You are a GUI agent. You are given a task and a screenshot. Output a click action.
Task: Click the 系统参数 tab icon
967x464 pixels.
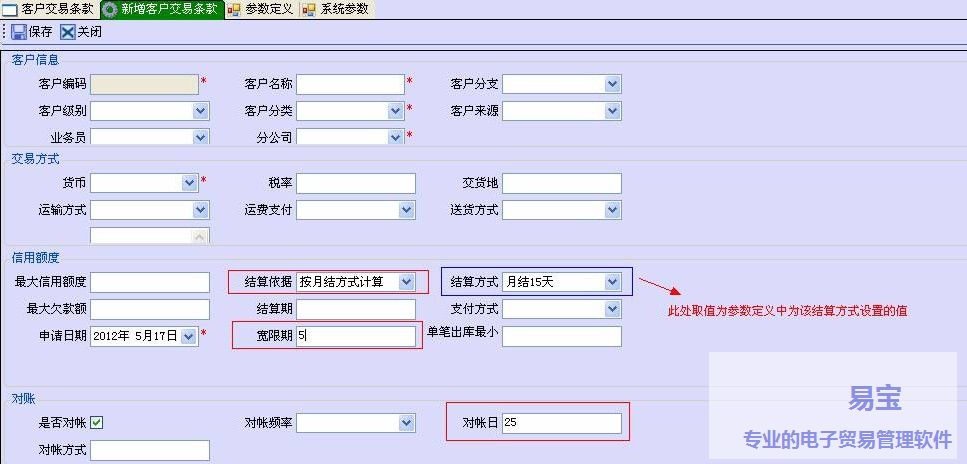click(309, 9)
